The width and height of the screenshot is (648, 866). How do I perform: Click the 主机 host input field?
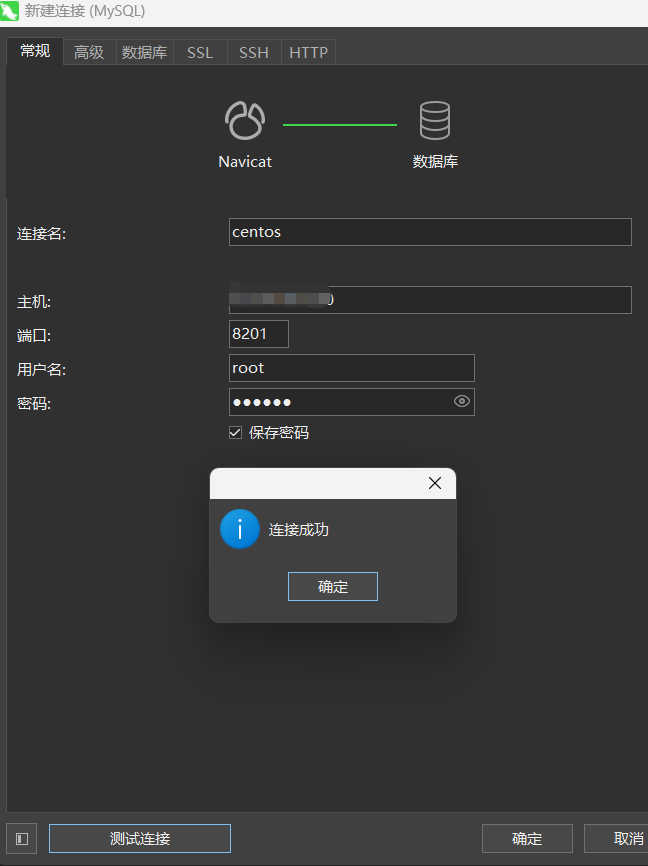(x=430, y=300)
